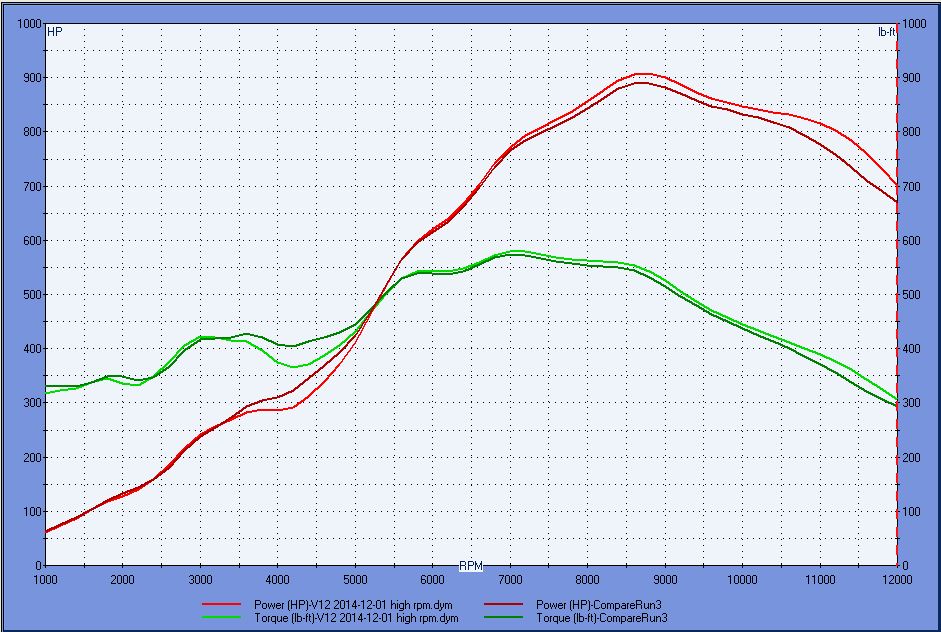Click the 900 value on the right lb-ft axis
The width and height of the screenshot is (941, 632).
click(x=913, y=78)
